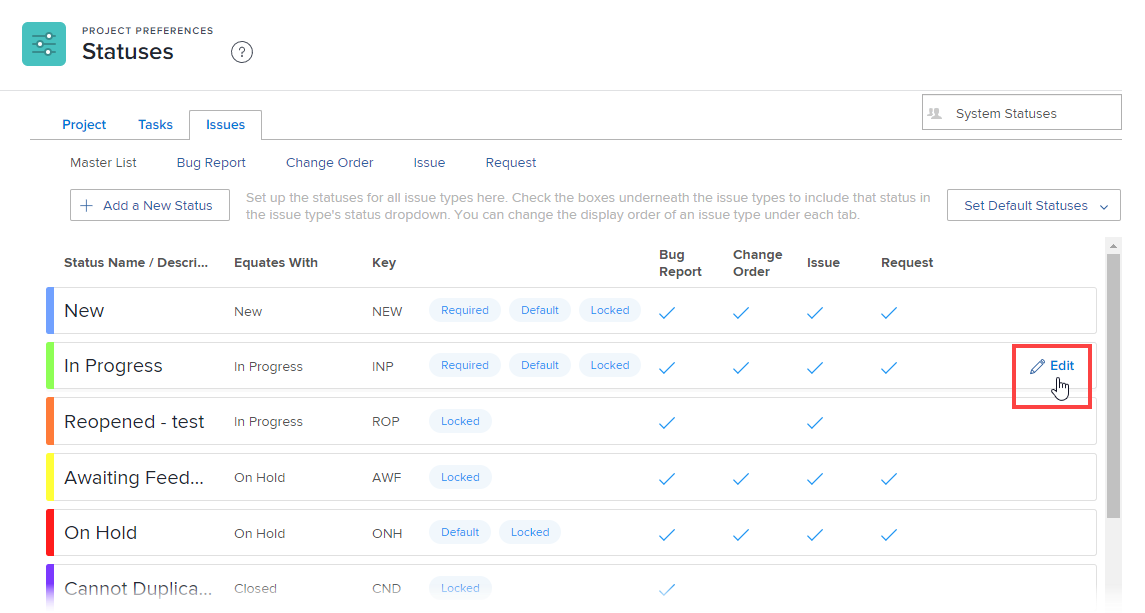The image size is (1145, 613).
Task: Open the Change Order sub-tab
Action: (329, 163)
